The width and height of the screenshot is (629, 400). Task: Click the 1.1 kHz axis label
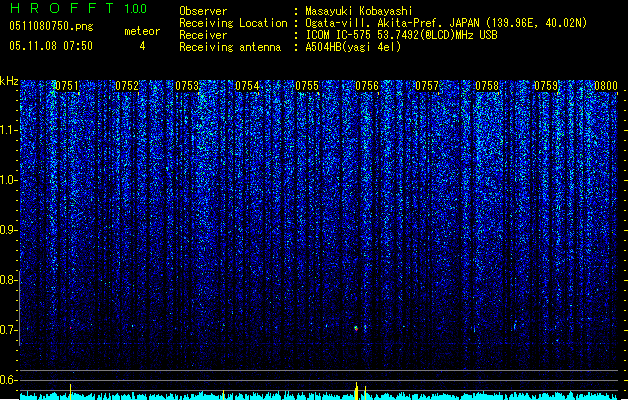click(9, 130)
